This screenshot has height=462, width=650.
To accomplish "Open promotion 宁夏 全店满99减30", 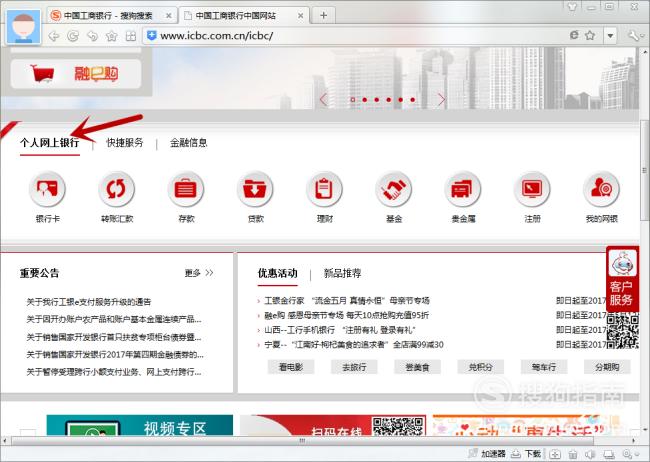I will point(354,345).
